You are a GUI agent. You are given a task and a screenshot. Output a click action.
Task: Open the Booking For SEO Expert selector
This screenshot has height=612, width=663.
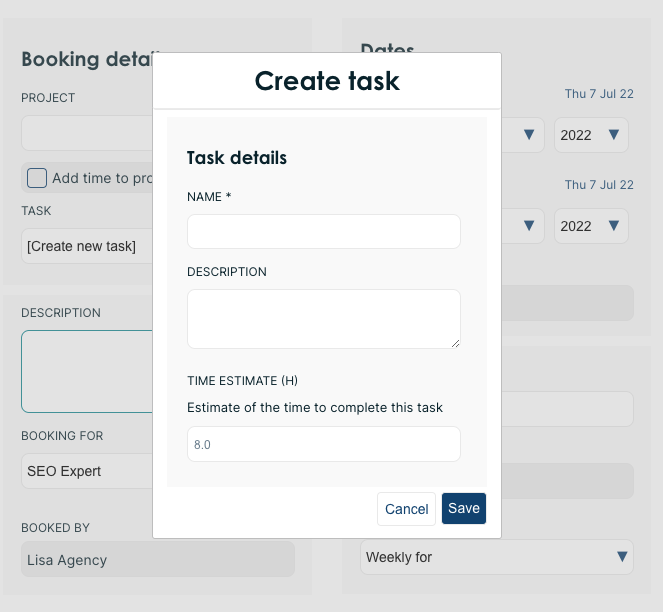tap(86, 471)
